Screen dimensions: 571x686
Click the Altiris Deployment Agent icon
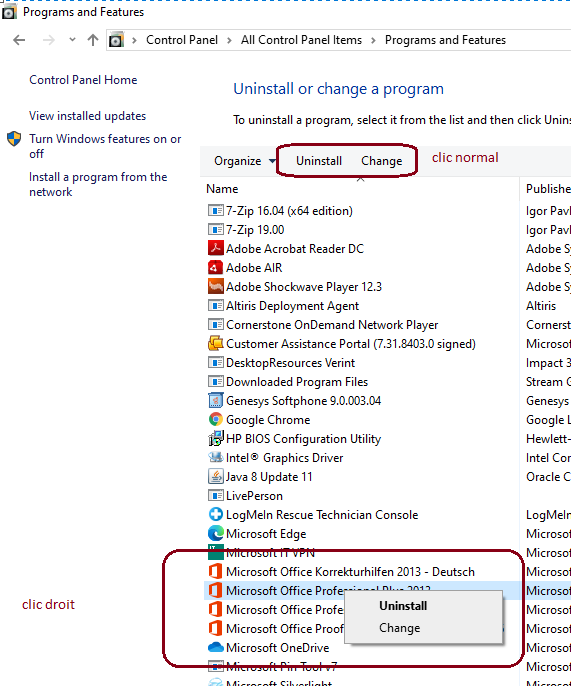pos(215,305)
